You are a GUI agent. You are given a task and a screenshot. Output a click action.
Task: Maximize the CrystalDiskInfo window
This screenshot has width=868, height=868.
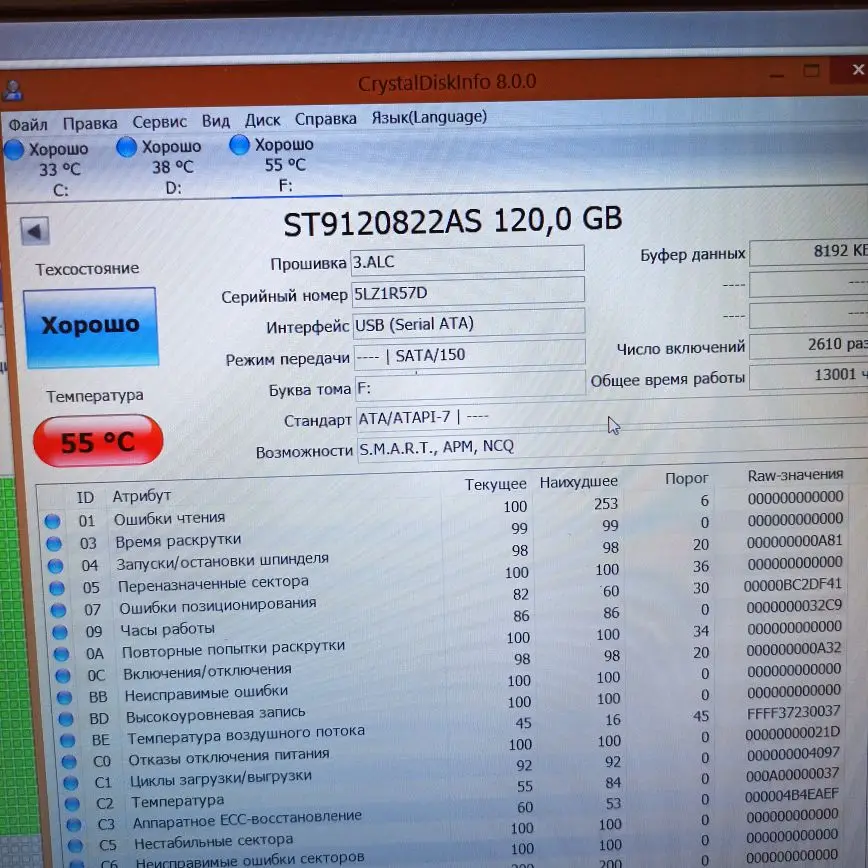tap(812, 71)
